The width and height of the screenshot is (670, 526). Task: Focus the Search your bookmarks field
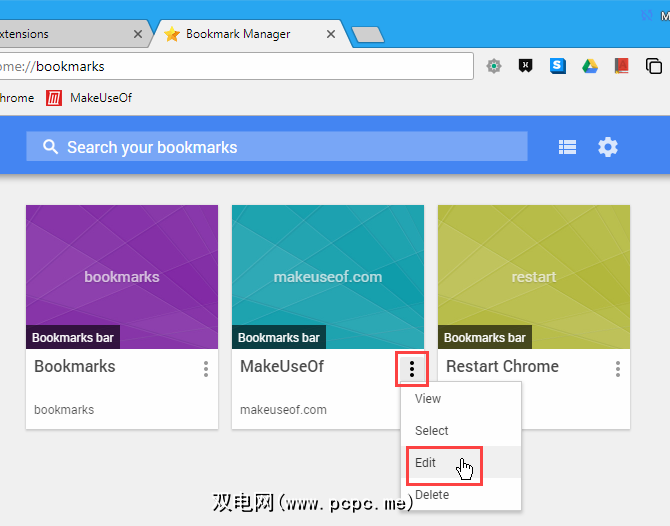click(x=277, y=147)
